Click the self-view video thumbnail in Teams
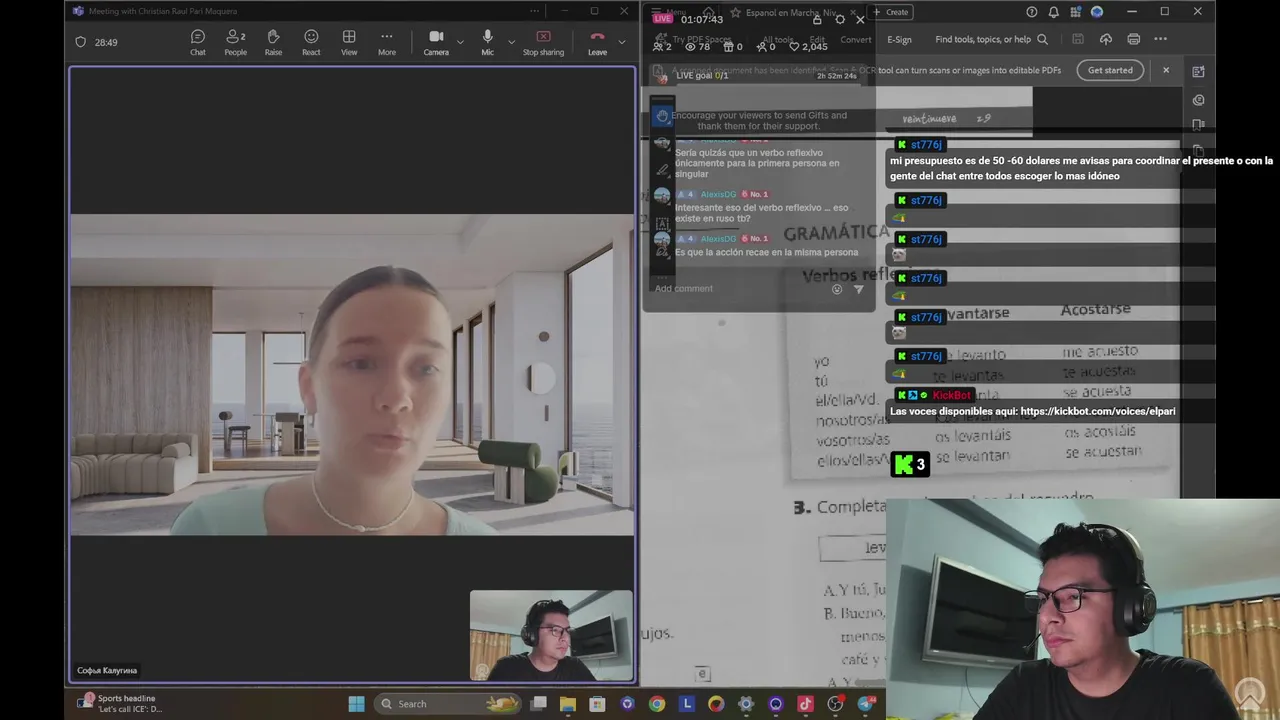Screen dimensions: 1280x720 click(x=551, y=635)
